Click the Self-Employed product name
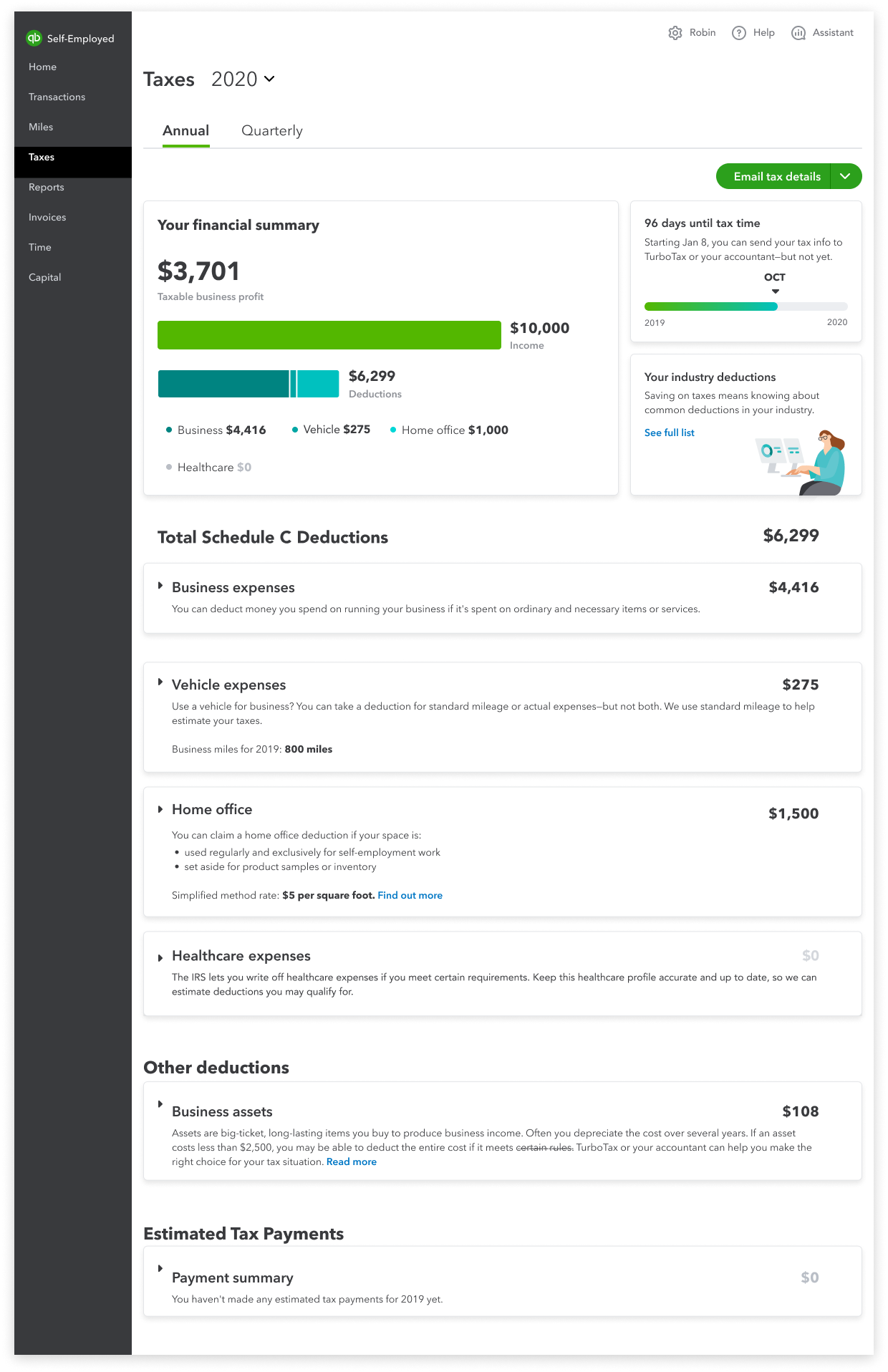 pyautogui.click(x=81, y=39)
